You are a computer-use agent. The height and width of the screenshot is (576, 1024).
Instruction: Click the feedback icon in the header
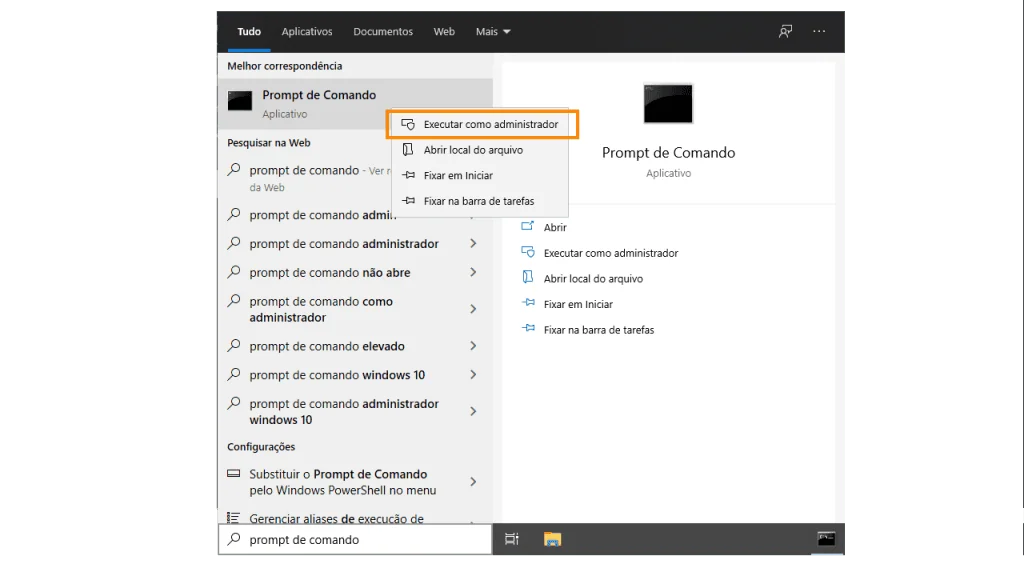pos(786,31)
